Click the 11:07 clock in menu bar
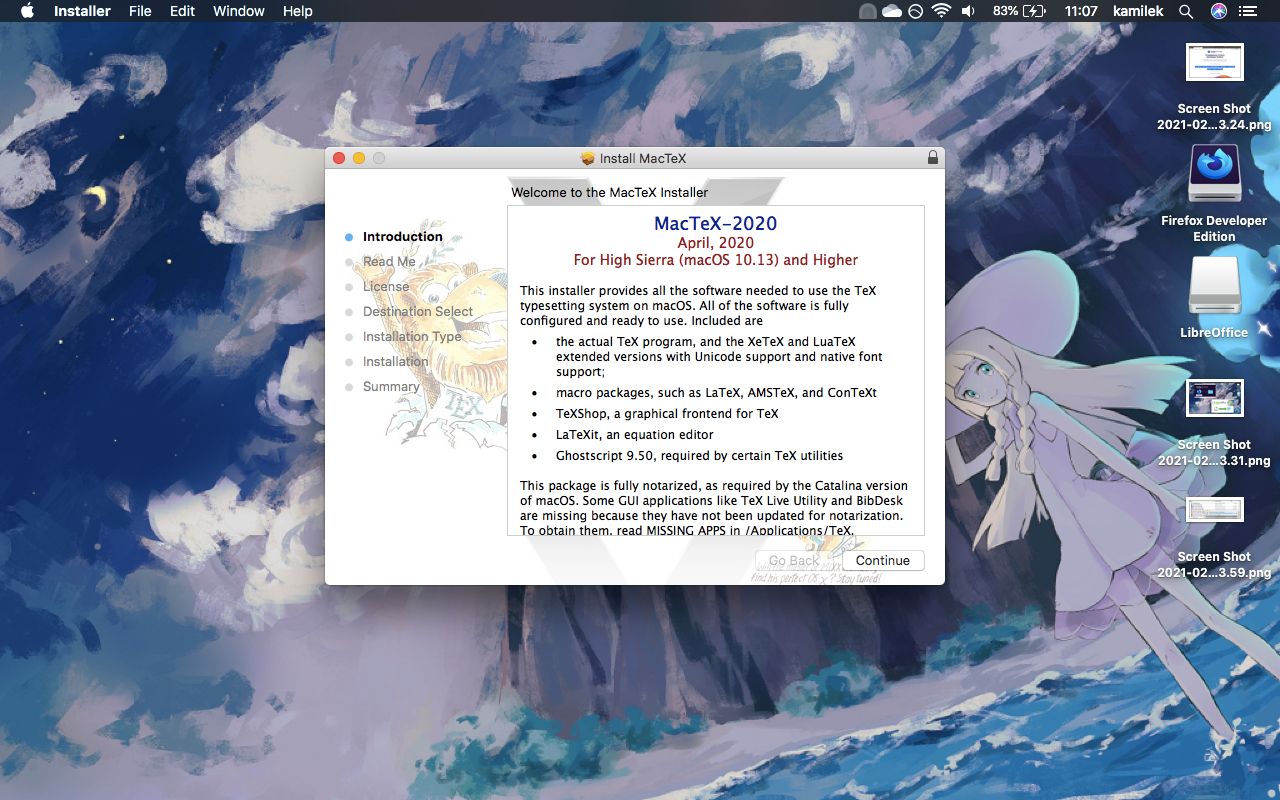Image resolution: width=1280 pixels, height=800 pixels. pyautogui.click(x=1081, y=11)
